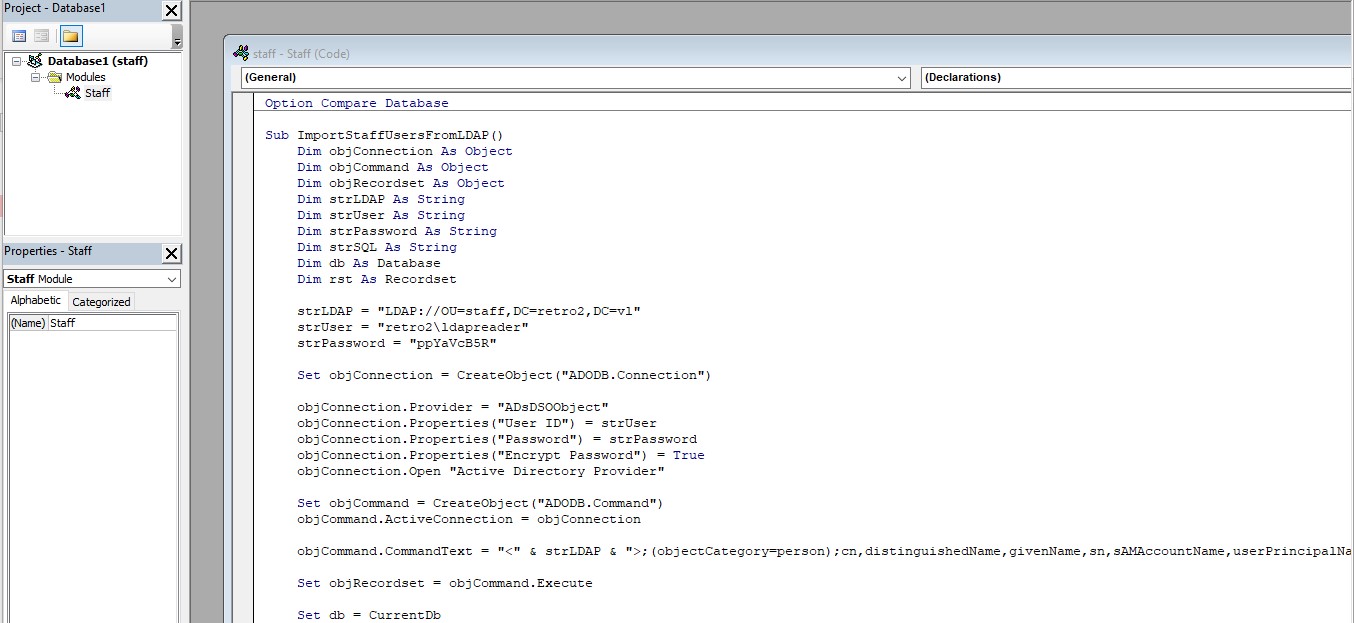Viewport: 1354px width, 623px height.
Task: Click the strUser = "retro2\ldapreader" line
Action: pyautogui.click(x=413, y=327)
